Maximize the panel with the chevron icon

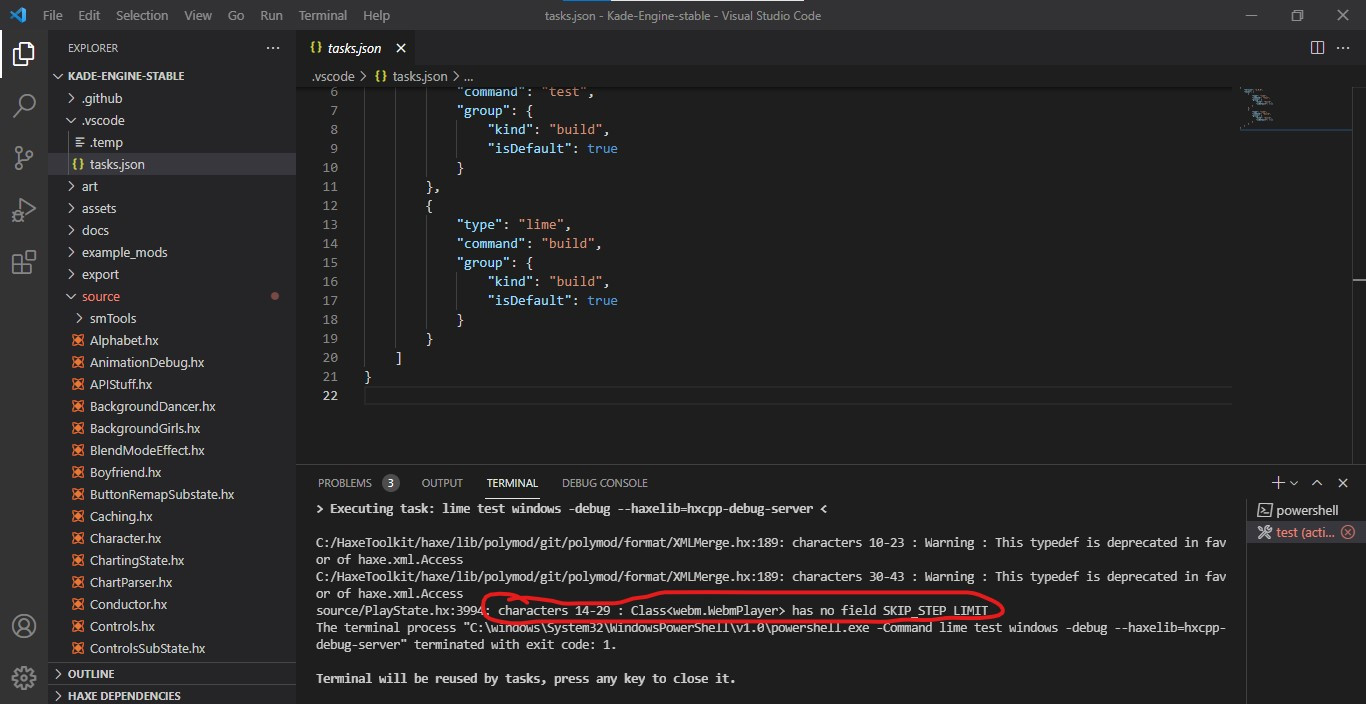[x=1318, y=482]
